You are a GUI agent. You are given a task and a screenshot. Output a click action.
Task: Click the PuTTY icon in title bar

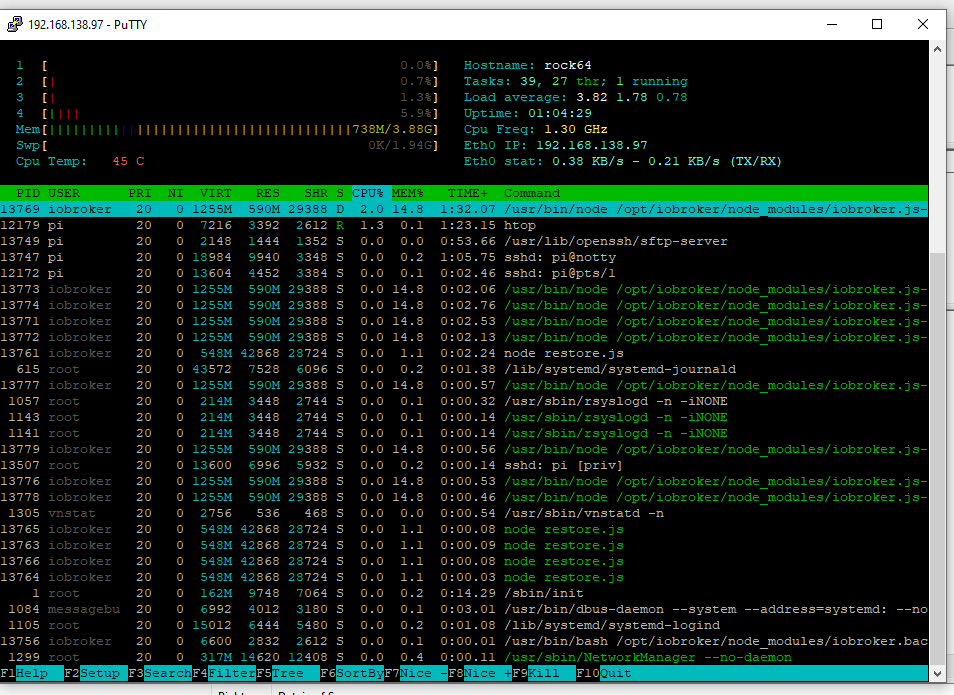pos(15,23)
